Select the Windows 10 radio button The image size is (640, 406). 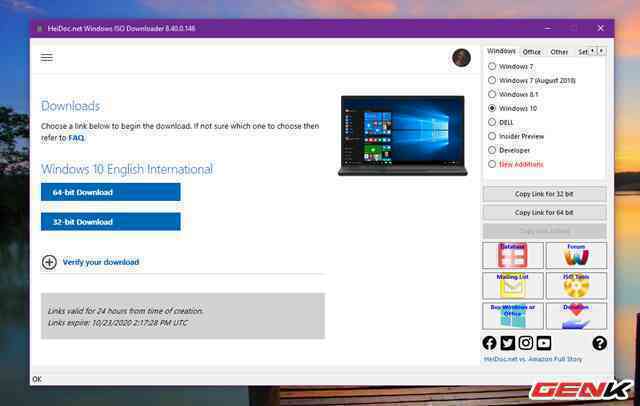click(x=492, y=108)
